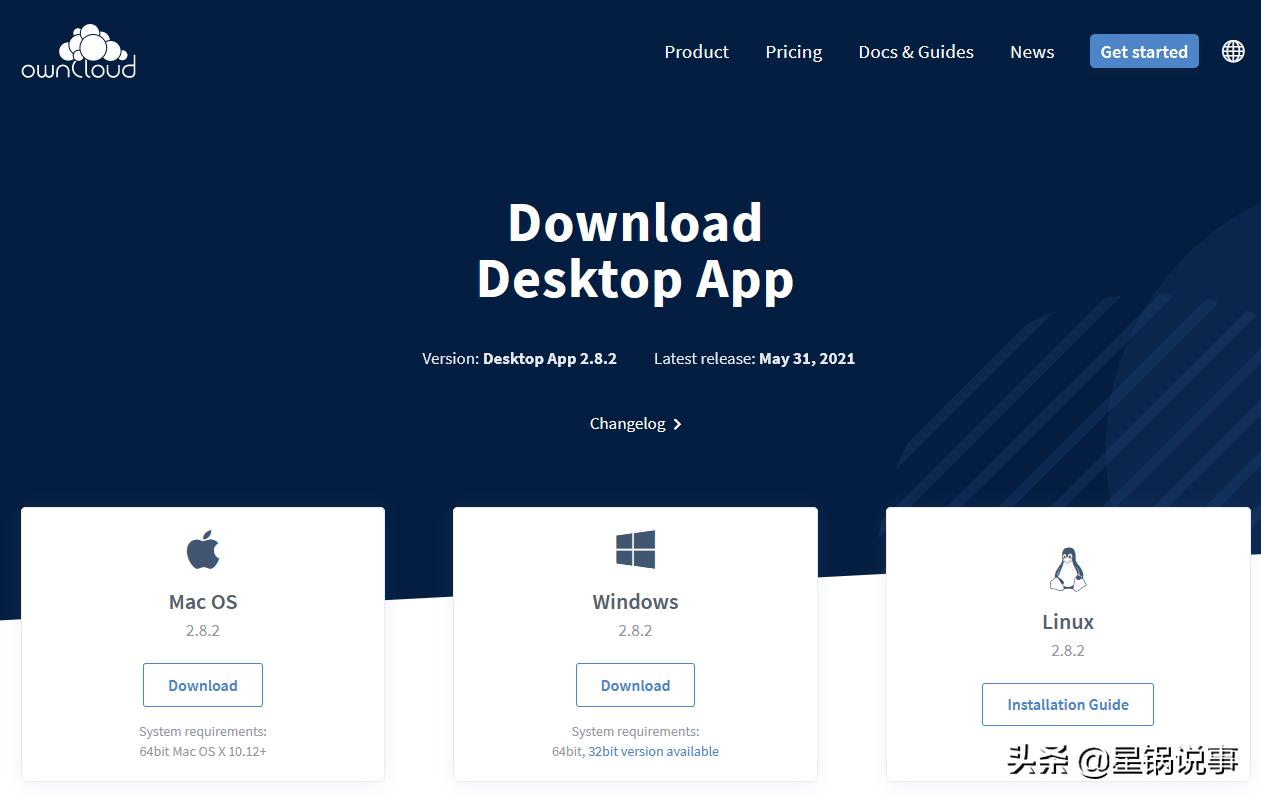1261x799 pixels.
Task: Click 64bit Mac OS X 10.12+ text
Action: pos(203,751)
